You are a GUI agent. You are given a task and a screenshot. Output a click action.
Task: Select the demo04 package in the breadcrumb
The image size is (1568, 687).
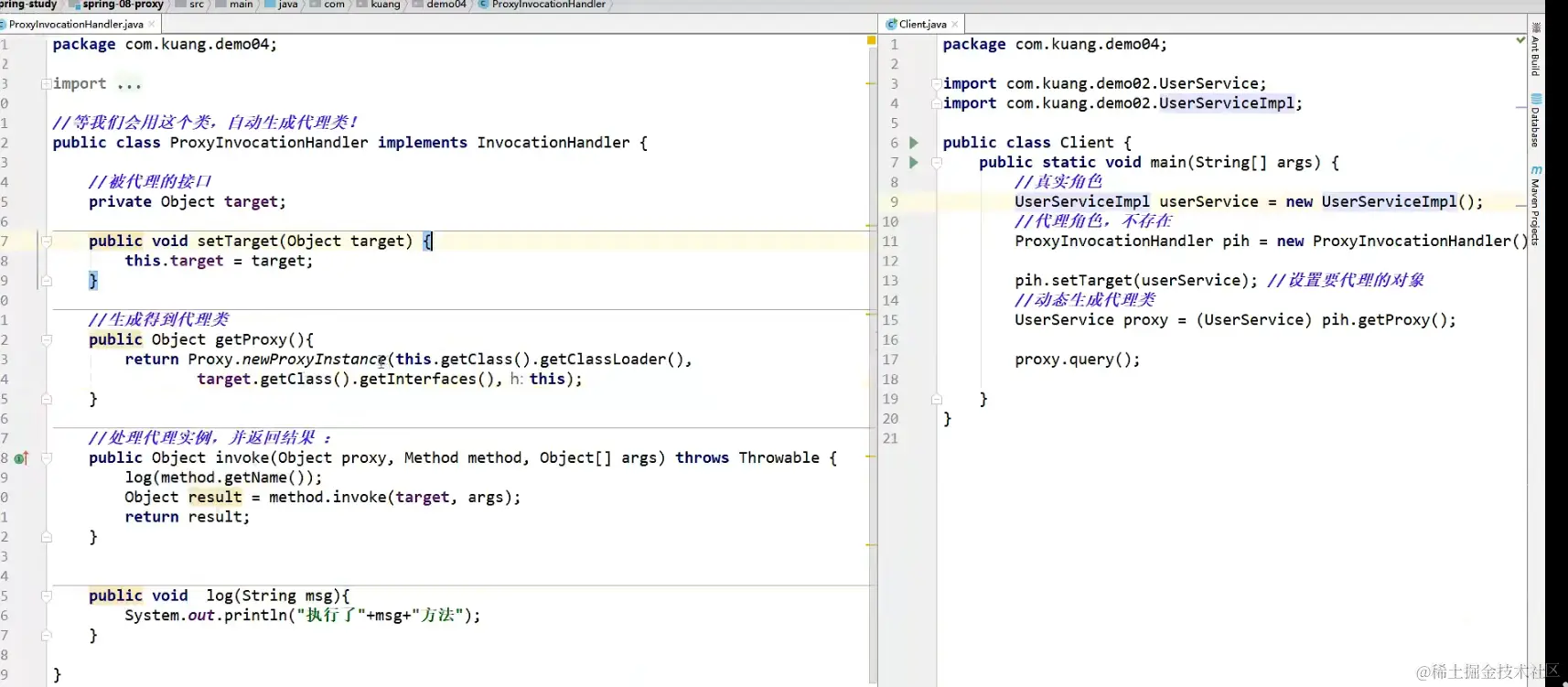pyautogui.click(x=446, y=5)
